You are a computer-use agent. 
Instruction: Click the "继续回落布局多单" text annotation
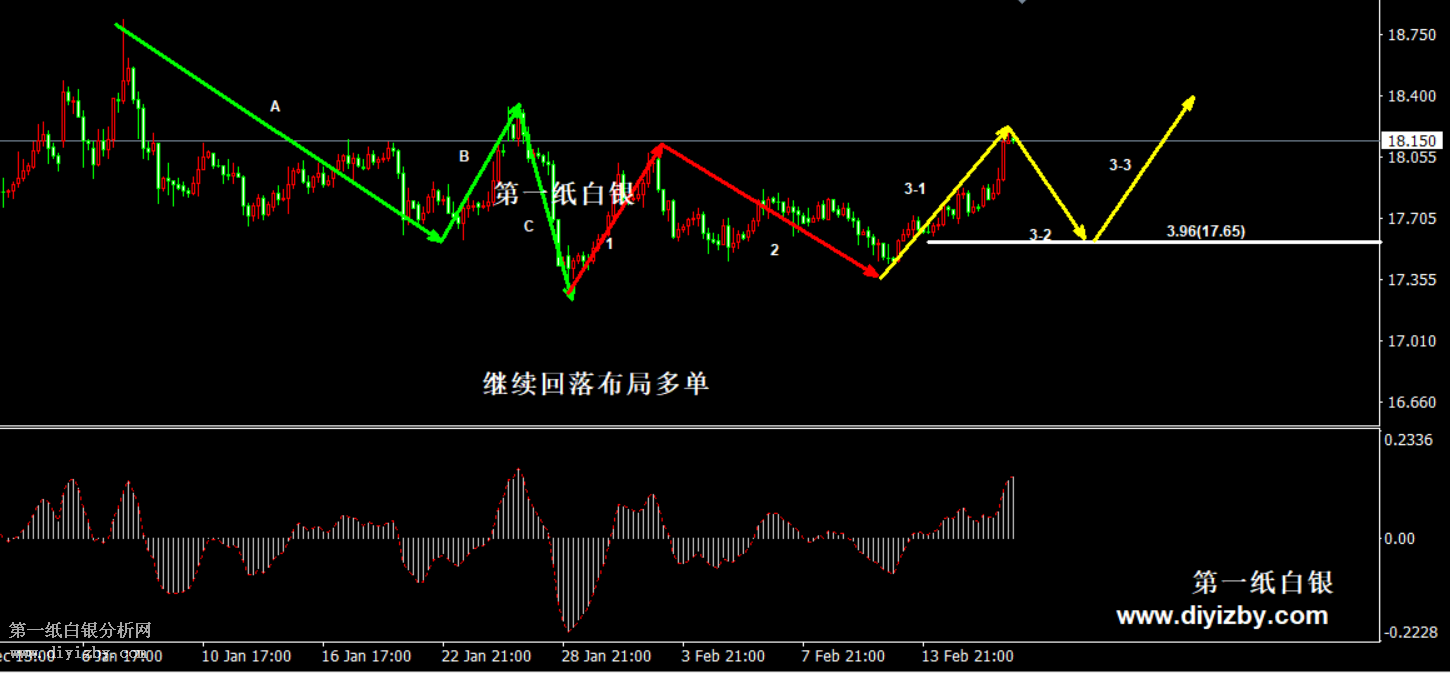[596, 384]
